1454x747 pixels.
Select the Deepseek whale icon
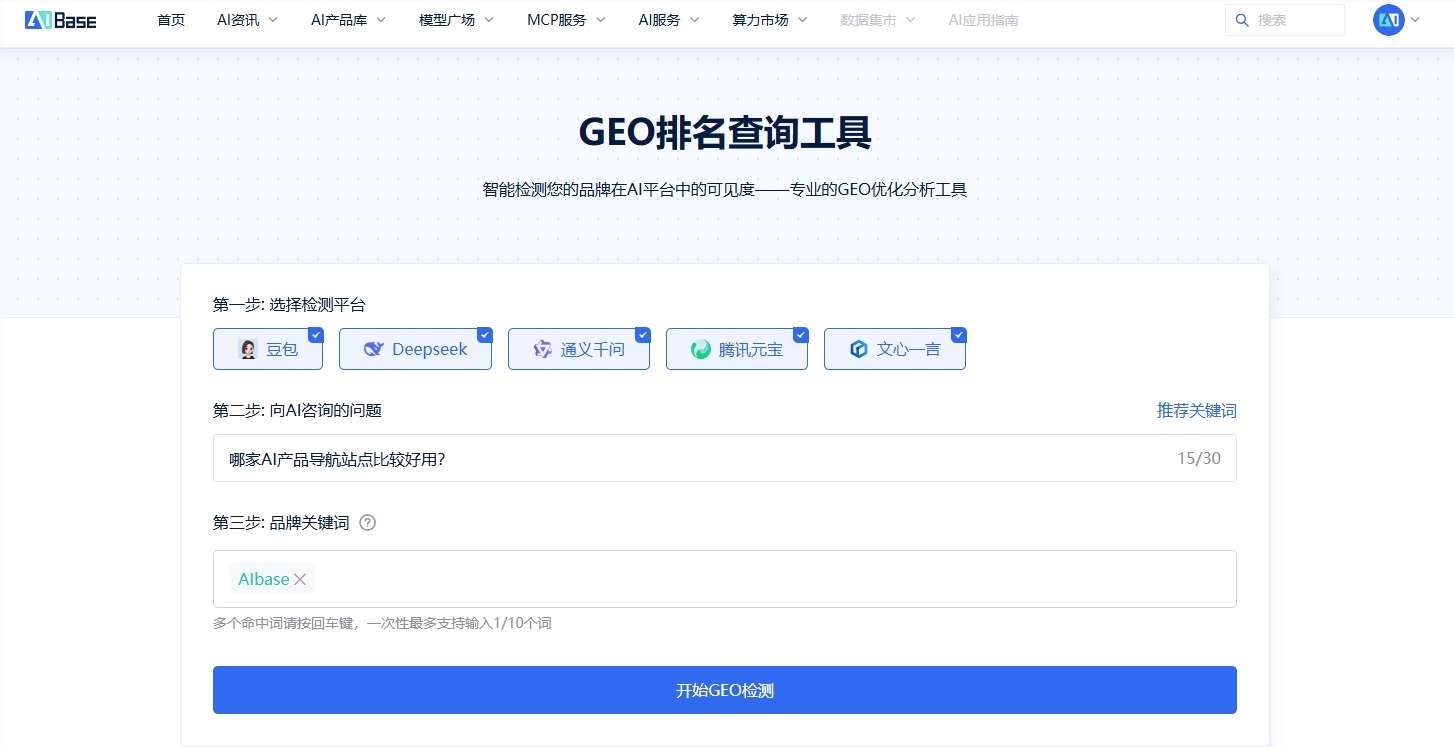pyautogui.click(x=373, y=349)
